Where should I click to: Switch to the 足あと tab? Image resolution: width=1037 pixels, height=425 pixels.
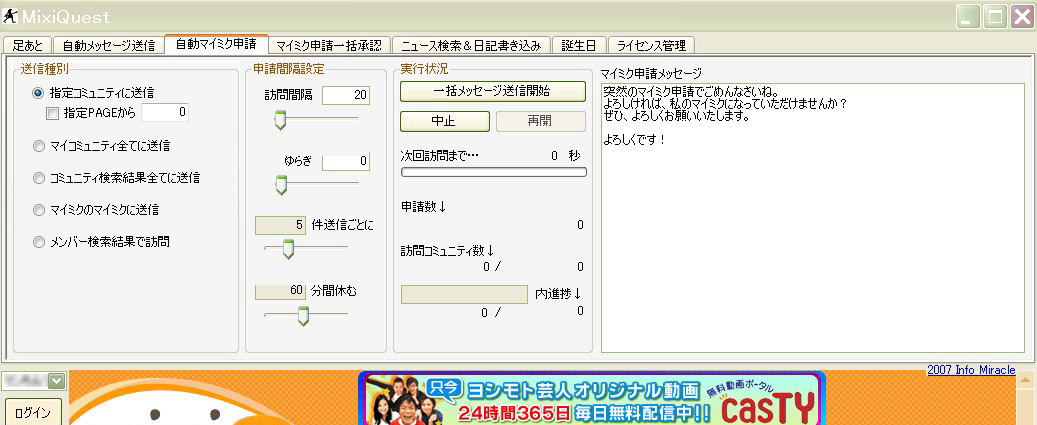click(28, 46)
